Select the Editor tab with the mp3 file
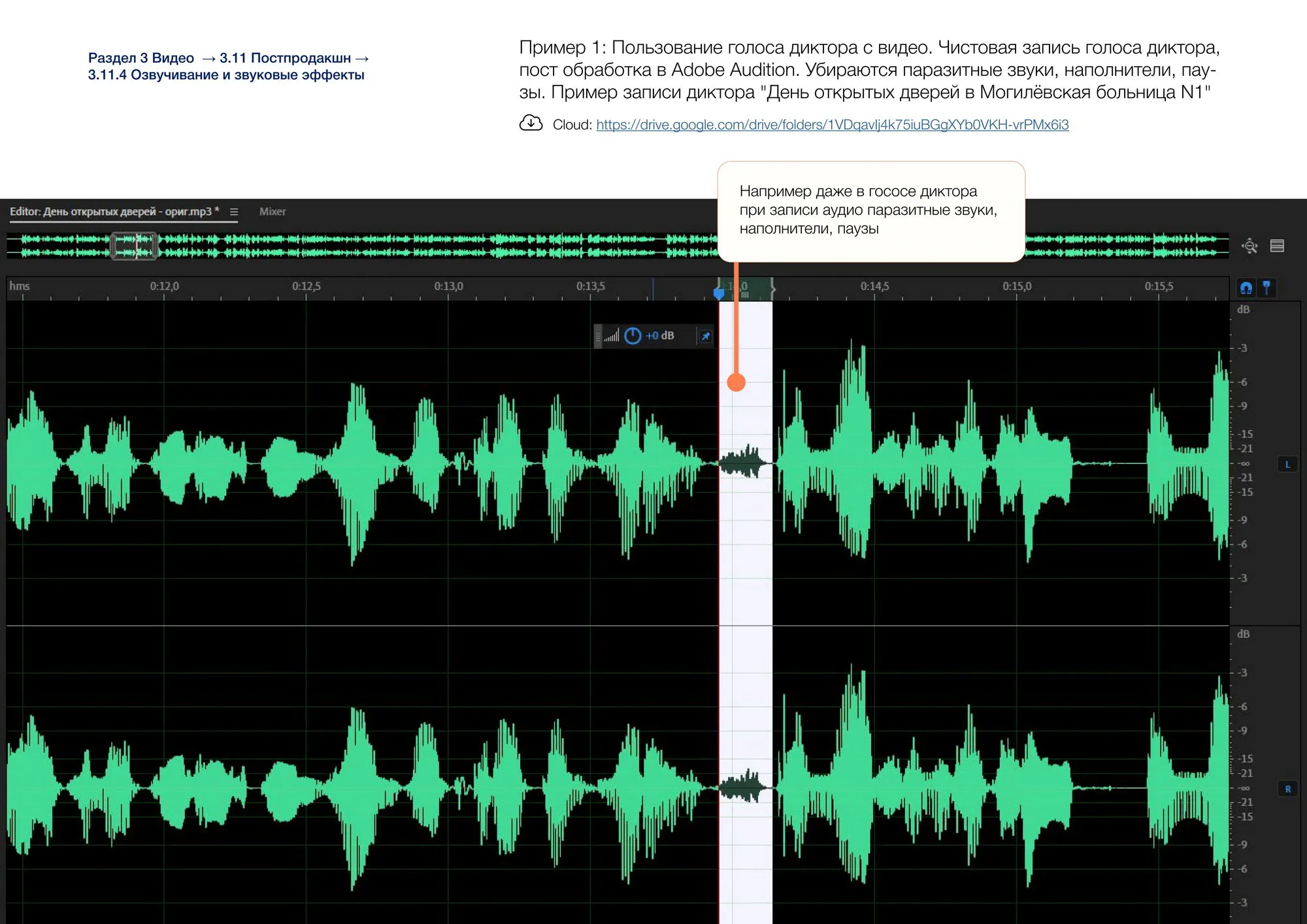Image resolution: width=1307 pixels, height=924 pixels. [x=114, y=212]
